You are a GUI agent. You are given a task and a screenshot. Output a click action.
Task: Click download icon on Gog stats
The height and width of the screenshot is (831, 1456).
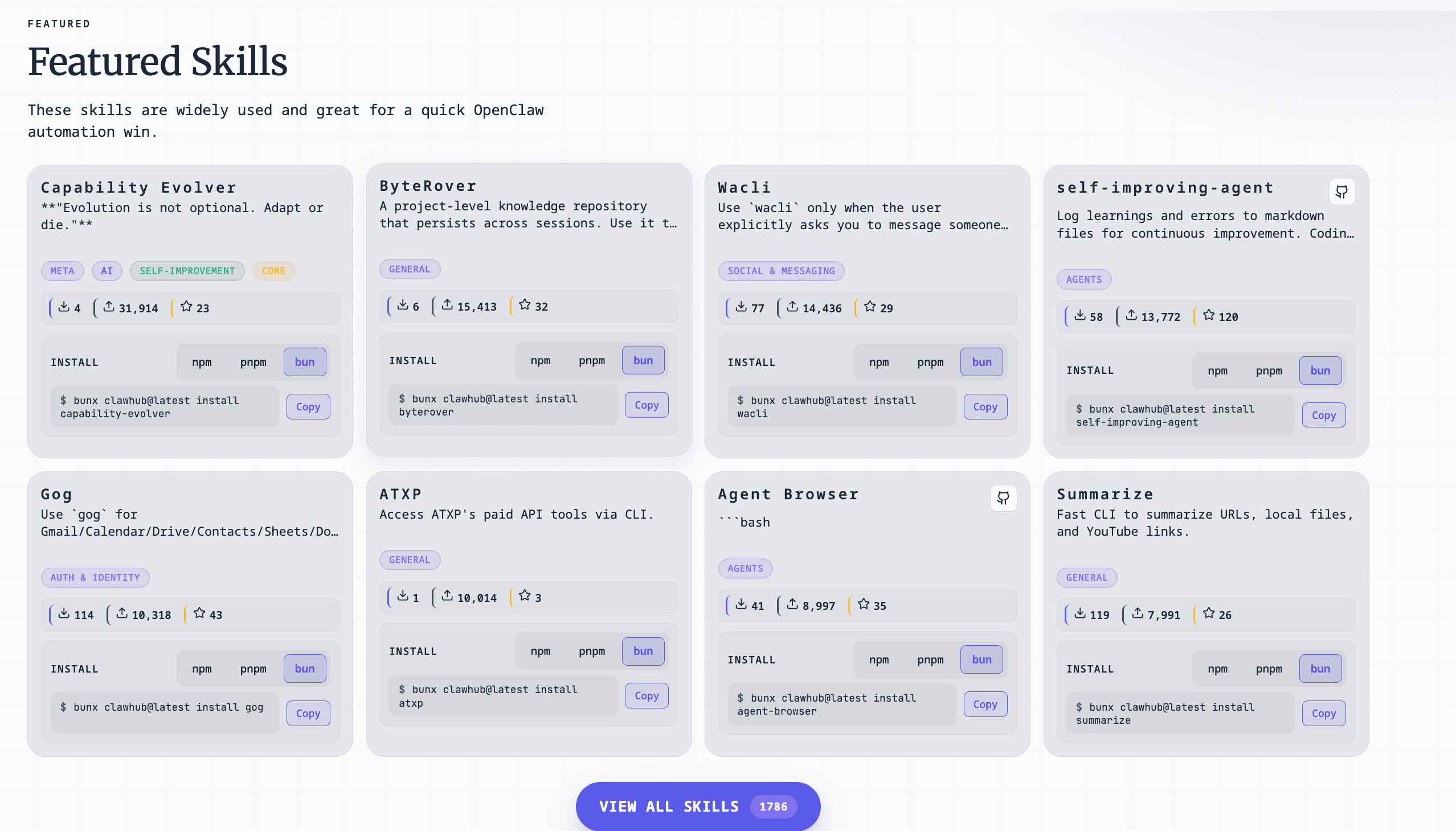pos(64,613)
